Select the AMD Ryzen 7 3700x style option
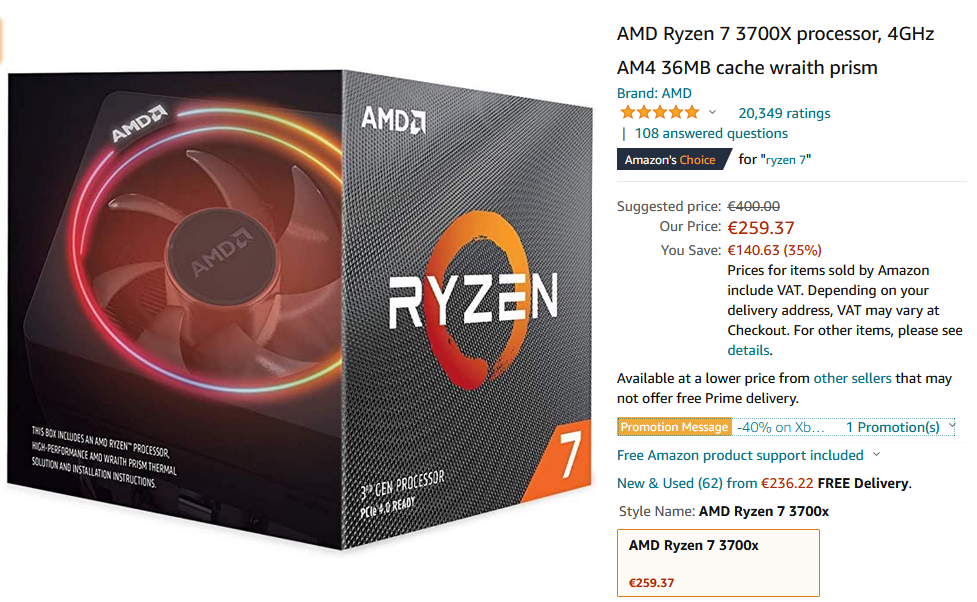Viewport: 977px width, 602px height. [718, 563]
